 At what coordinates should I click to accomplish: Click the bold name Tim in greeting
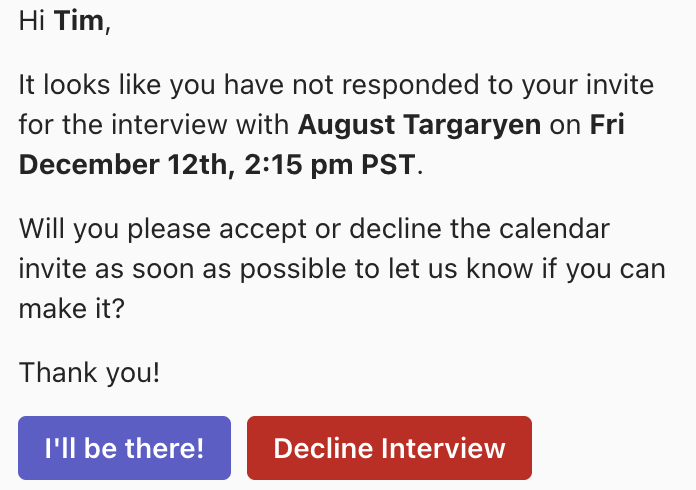[79, 22]
